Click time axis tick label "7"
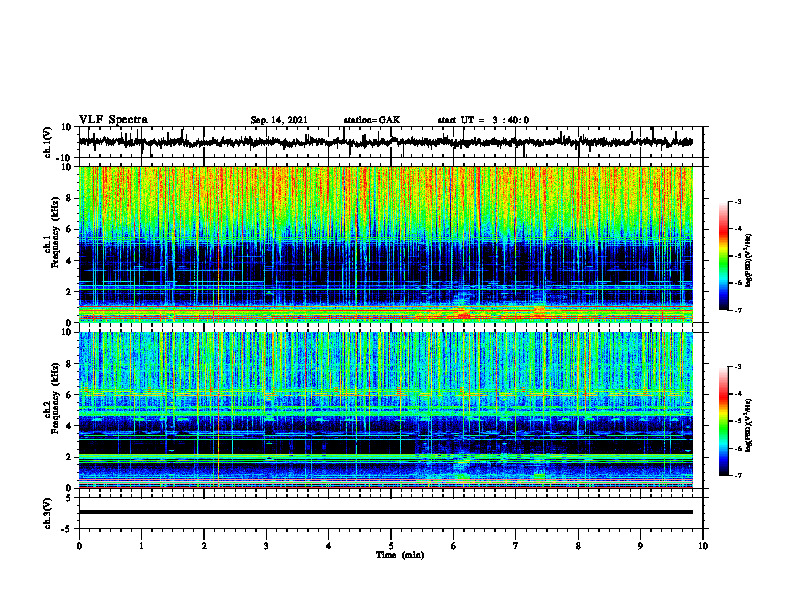The height and width of the screenshot is (612, 792). [x=516, y=546]
